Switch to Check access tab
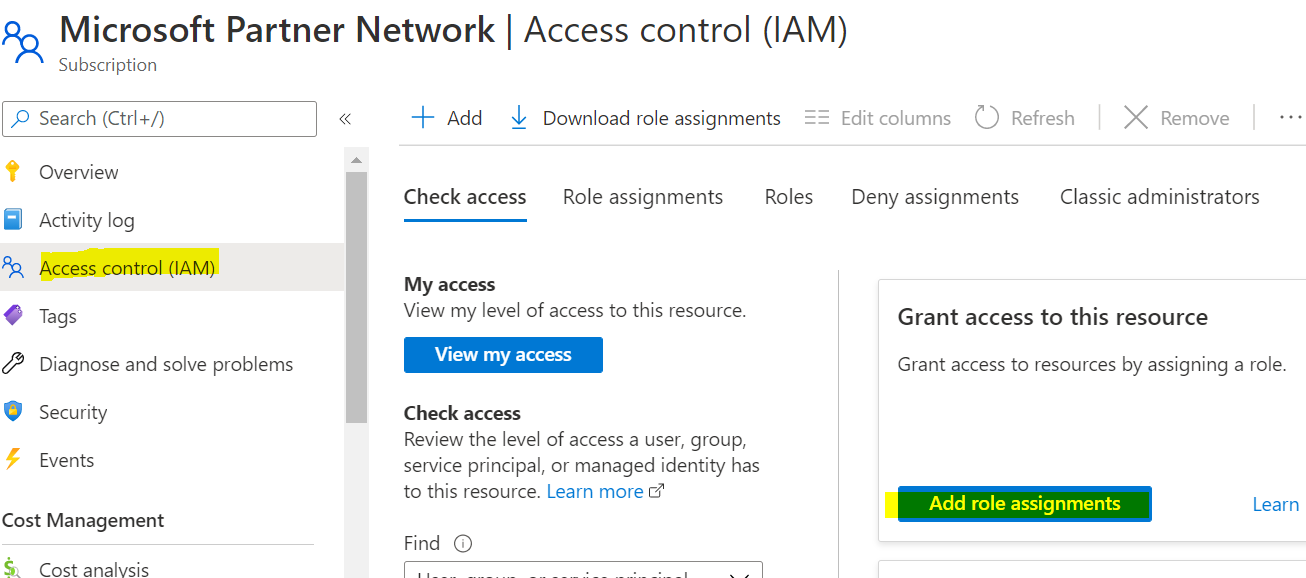1306x578 pixels. coord(465,197)
